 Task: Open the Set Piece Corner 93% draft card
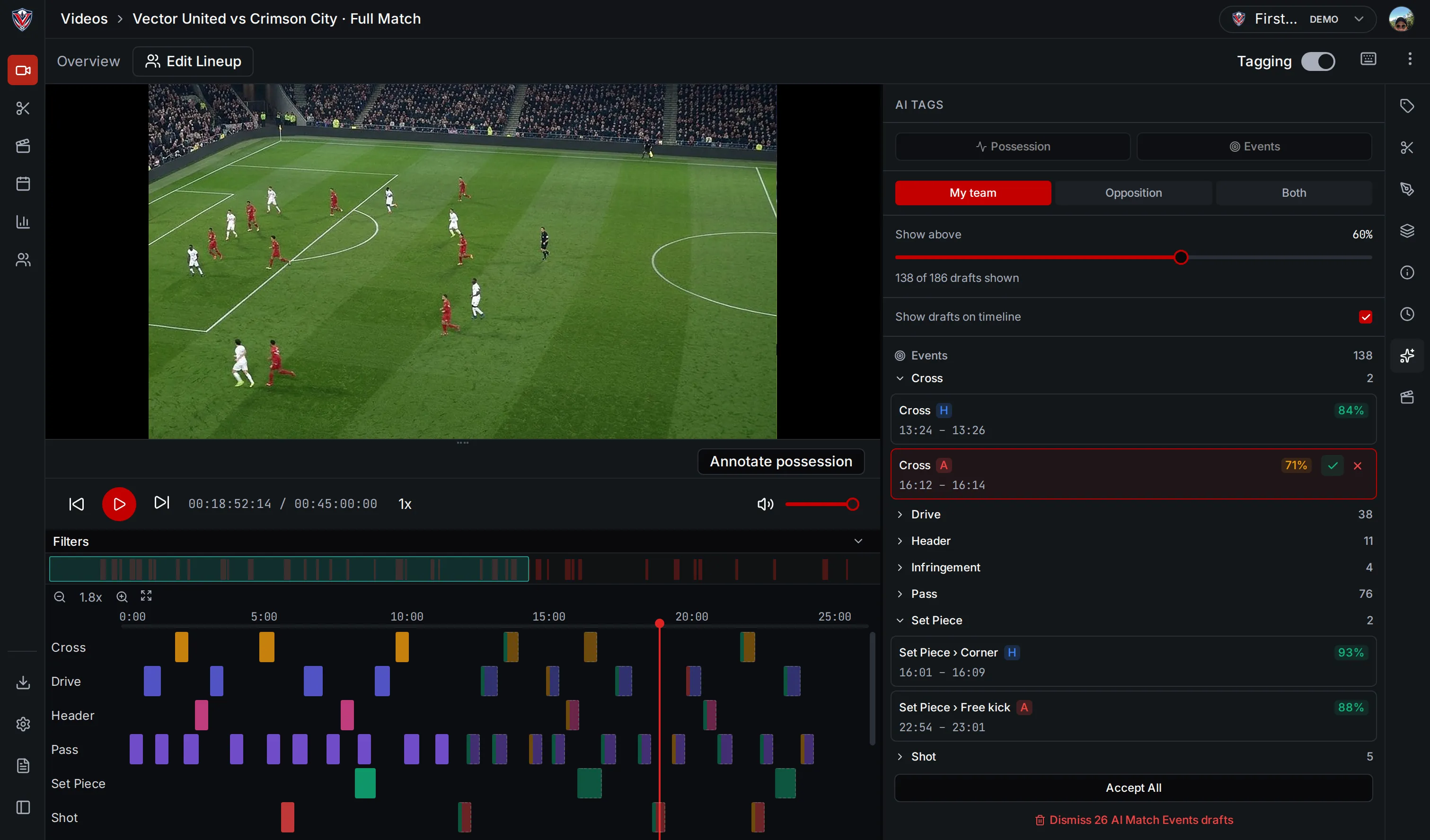1133,662
